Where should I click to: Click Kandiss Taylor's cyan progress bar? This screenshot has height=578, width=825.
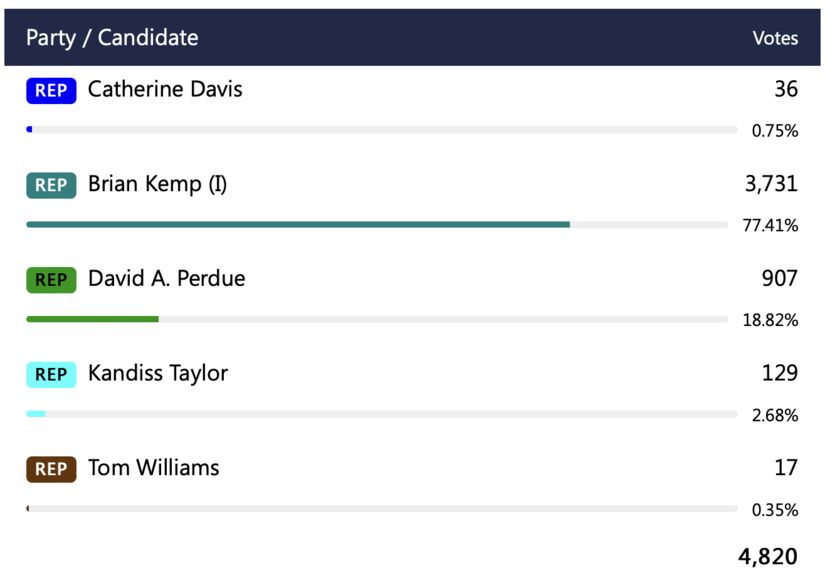(x=36, y=414)
